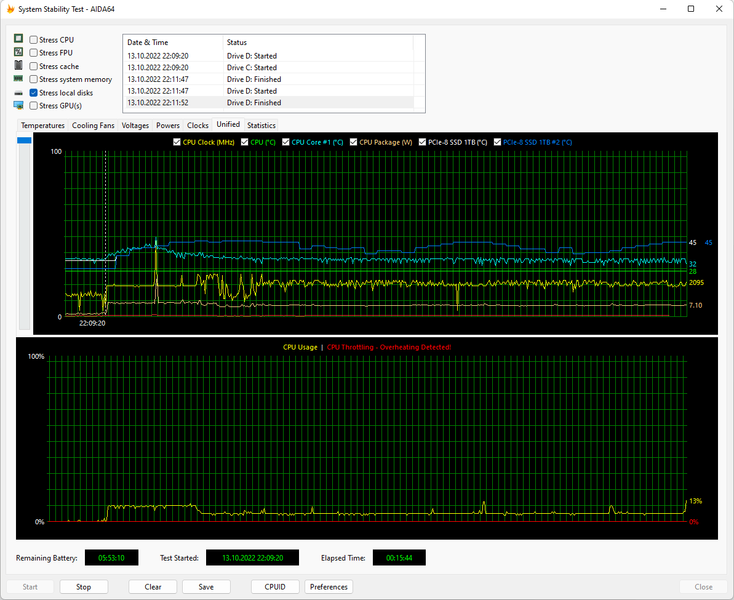The image size is (734, 600).
Task: Click the RAM module icon beside Stress system memory
Action: pyautogui.click(x=18, y=78)
